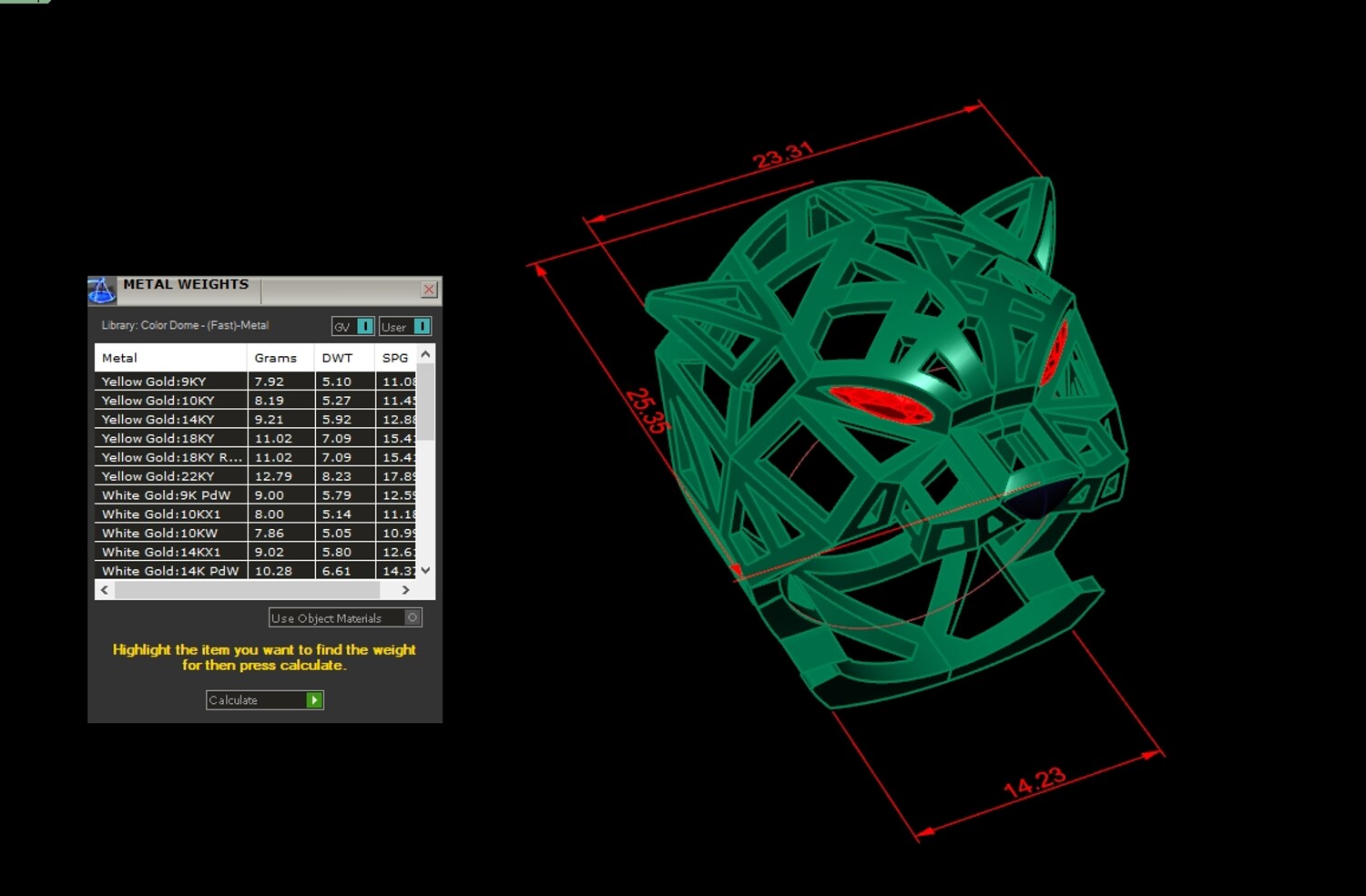Click the Library: Color Dome label
This screenshot has width=1366, height=896.
pyautogui.click(x=185, y=325)
